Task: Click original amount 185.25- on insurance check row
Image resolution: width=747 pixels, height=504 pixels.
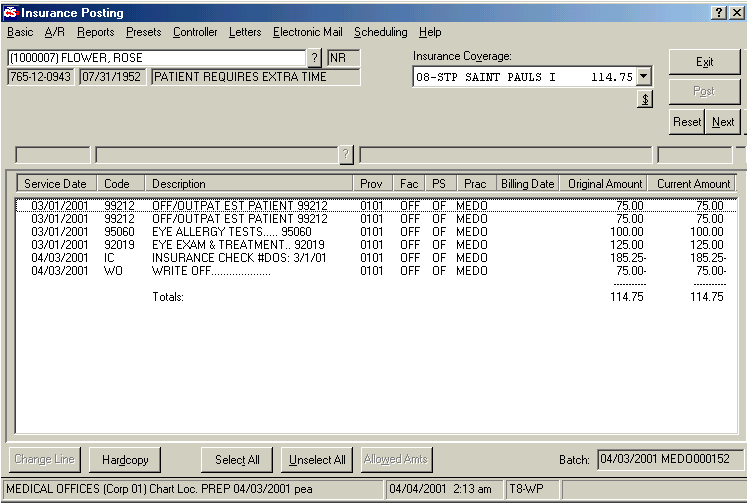Action: click(x=628, y=258)
